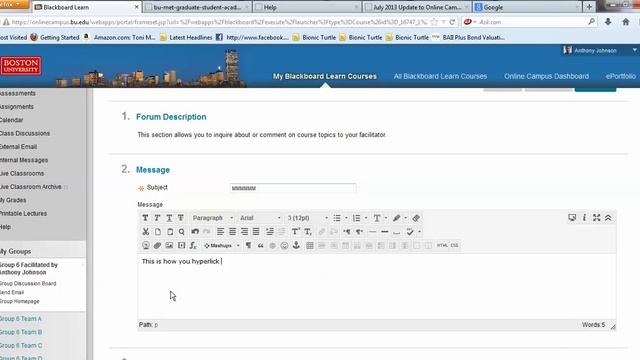Toggle bold formatting in message editor
The image size is (640, 360).
(145, 218)
